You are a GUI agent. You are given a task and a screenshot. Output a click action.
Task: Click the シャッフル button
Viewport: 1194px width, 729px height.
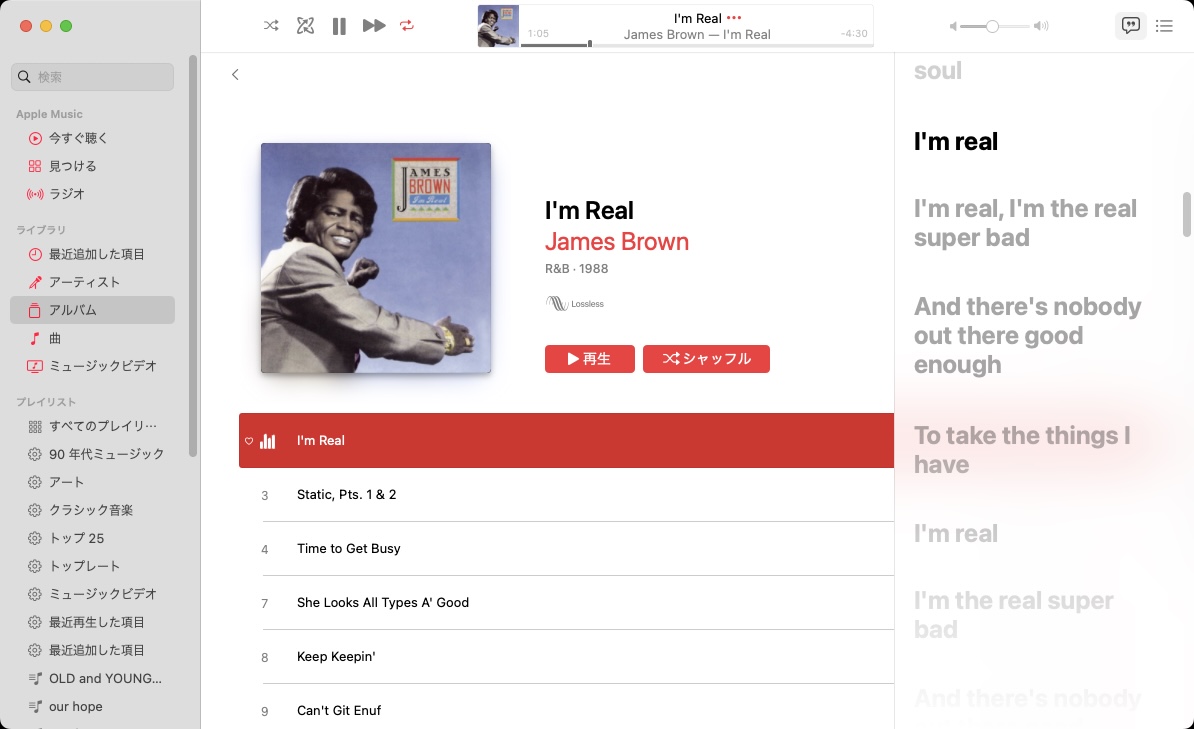click(x=706, y=358)
